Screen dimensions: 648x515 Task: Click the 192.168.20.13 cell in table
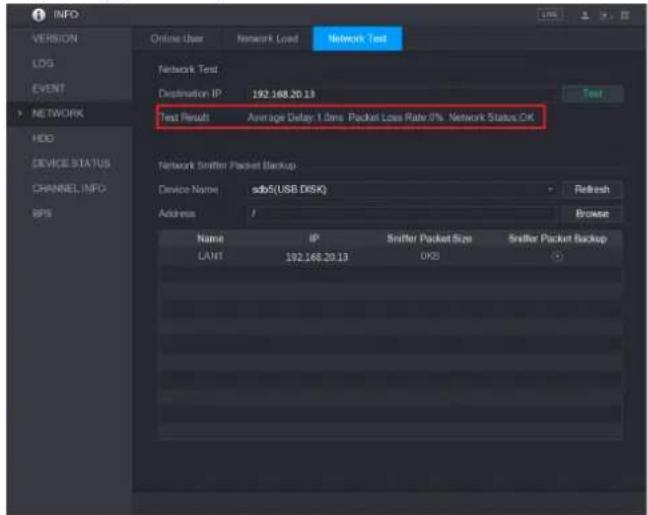[317, 257]
